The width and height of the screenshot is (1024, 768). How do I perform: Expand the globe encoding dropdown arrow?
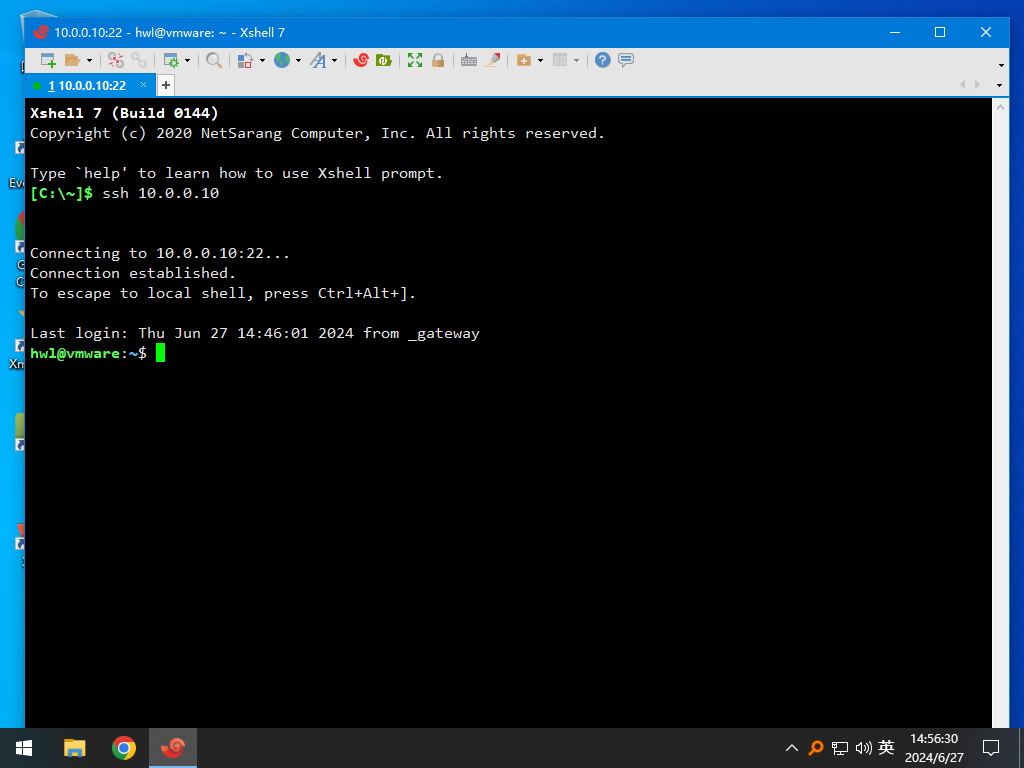(298, 61)
